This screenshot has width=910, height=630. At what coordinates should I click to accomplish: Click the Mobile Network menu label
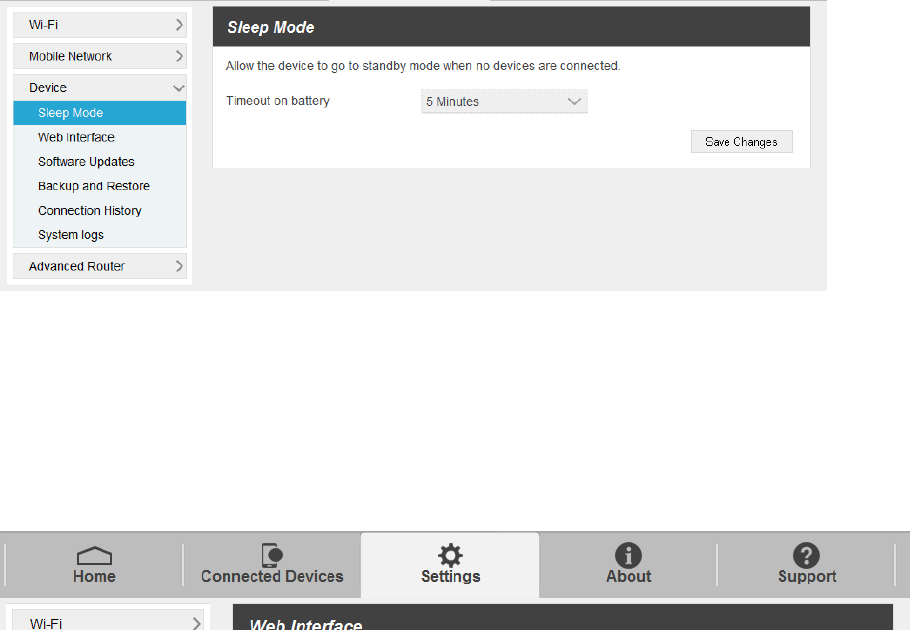click(70, 56)
